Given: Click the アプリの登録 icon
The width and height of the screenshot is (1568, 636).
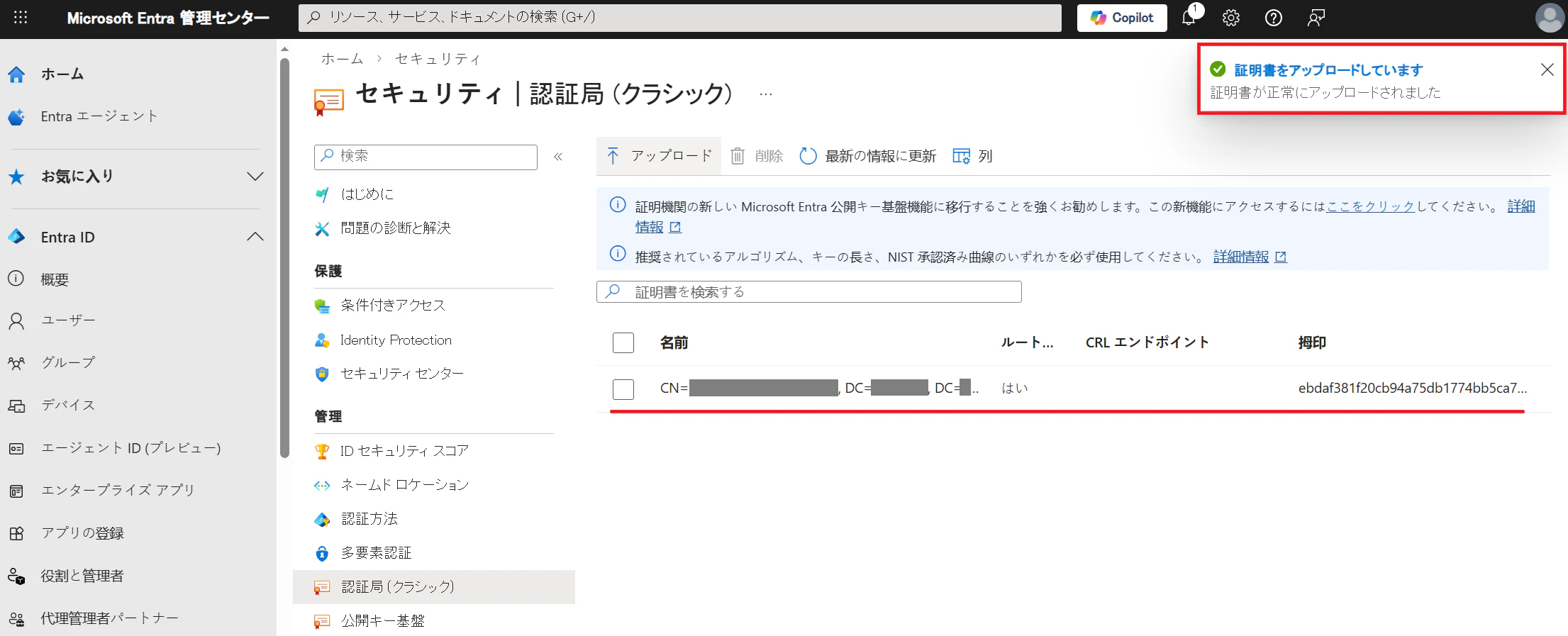Looking at the screenshot, I should [16, 533].
